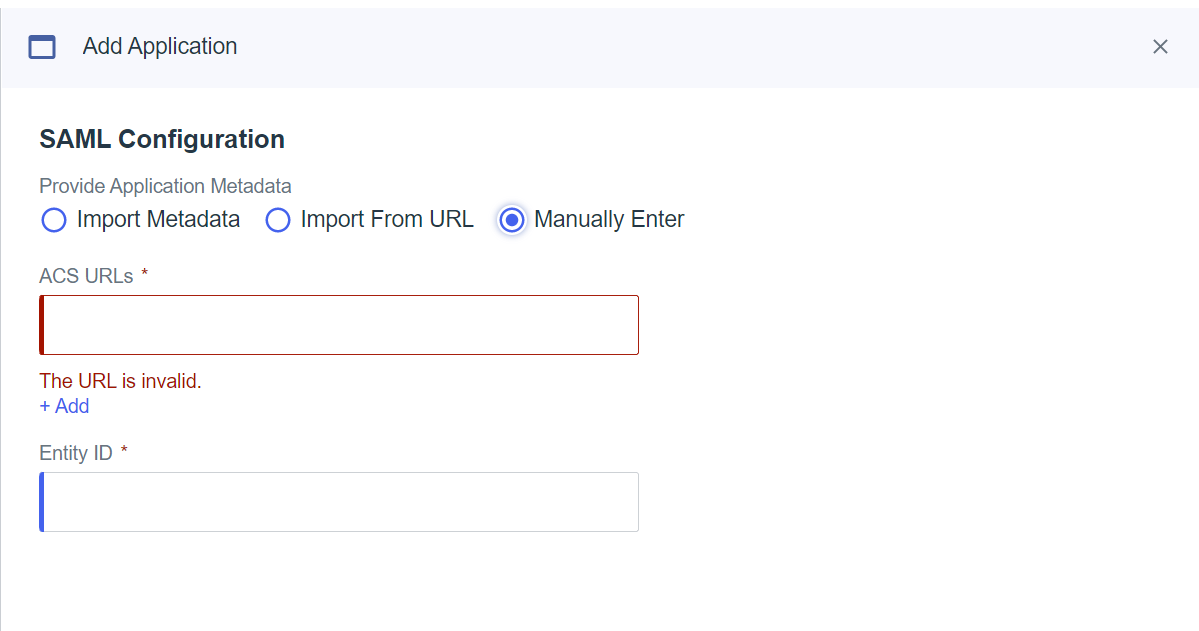Click the selected Manually Enter radio indicator
Image resolution: width=1199 pixels, height=631 pixels.
[x=511, y=220]
